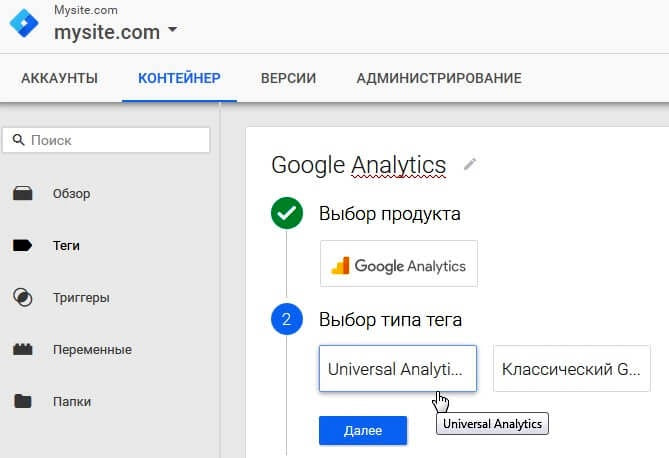The height and width of the screenshot is (458, 669).
Task: Click the step 2 number circle
Action: [x=286, y=320]
